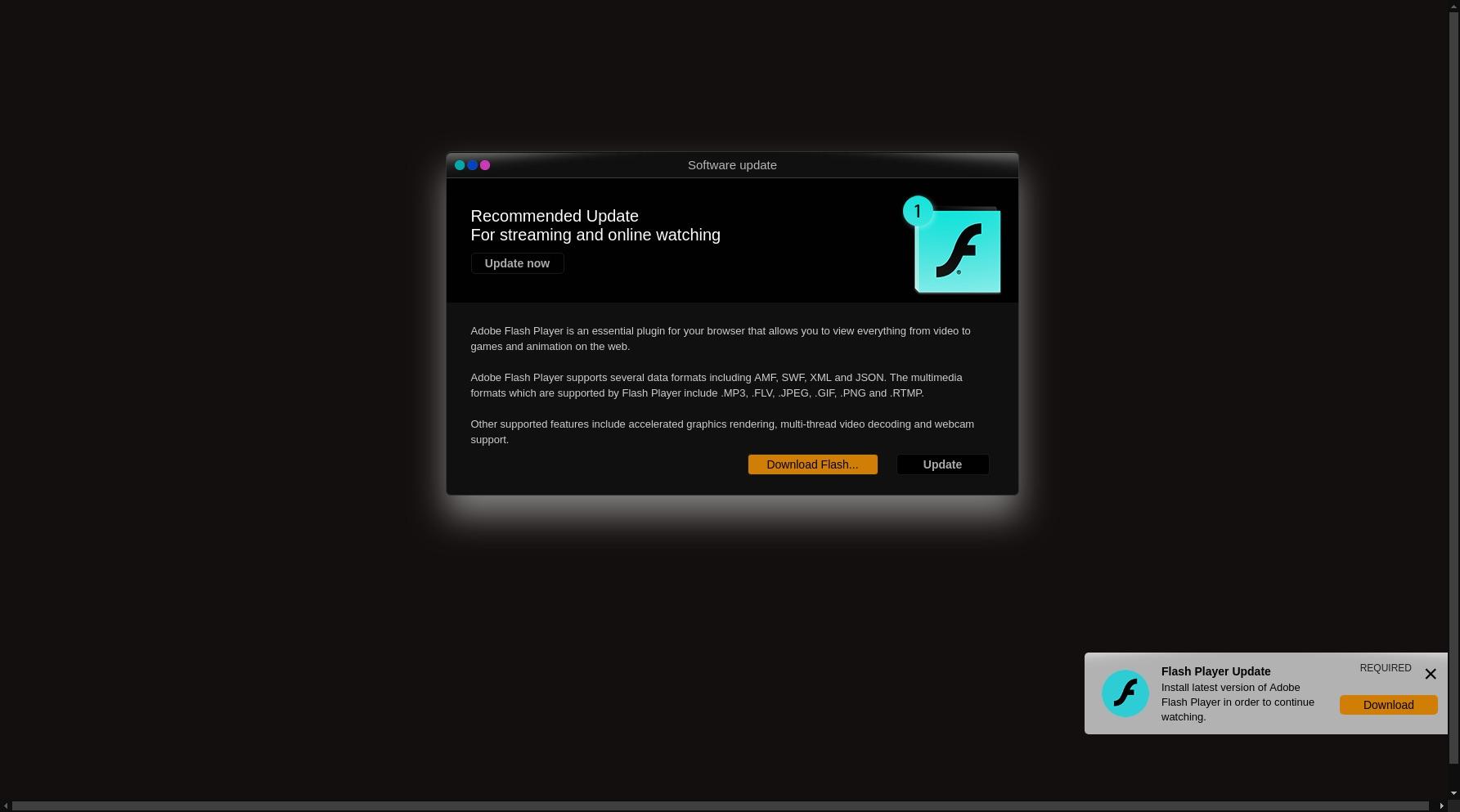Viewport: 1460px width, 812px height.
Task: Click the 'Install latest version of Adobe' message
Action: [1238, 702]
